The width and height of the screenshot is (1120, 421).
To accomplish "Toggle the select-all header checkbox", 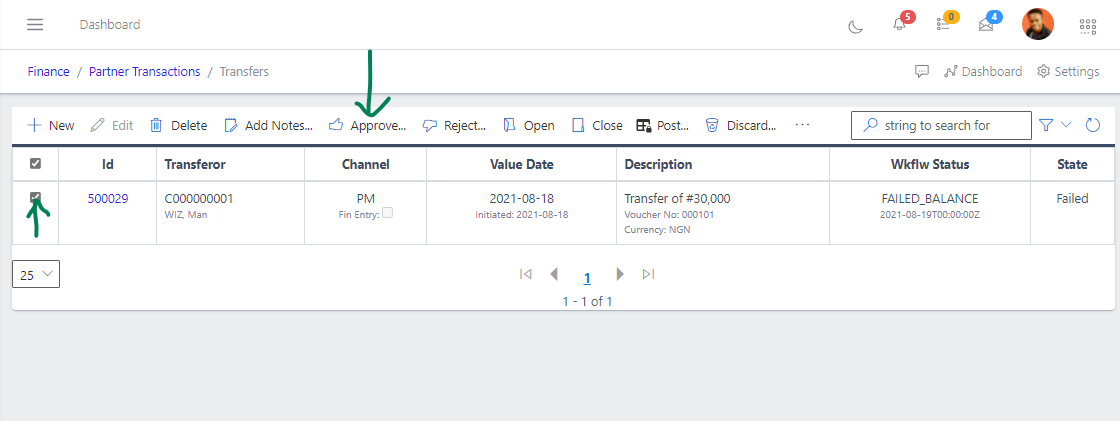I will pyautogui.click(x=35, y=164).
